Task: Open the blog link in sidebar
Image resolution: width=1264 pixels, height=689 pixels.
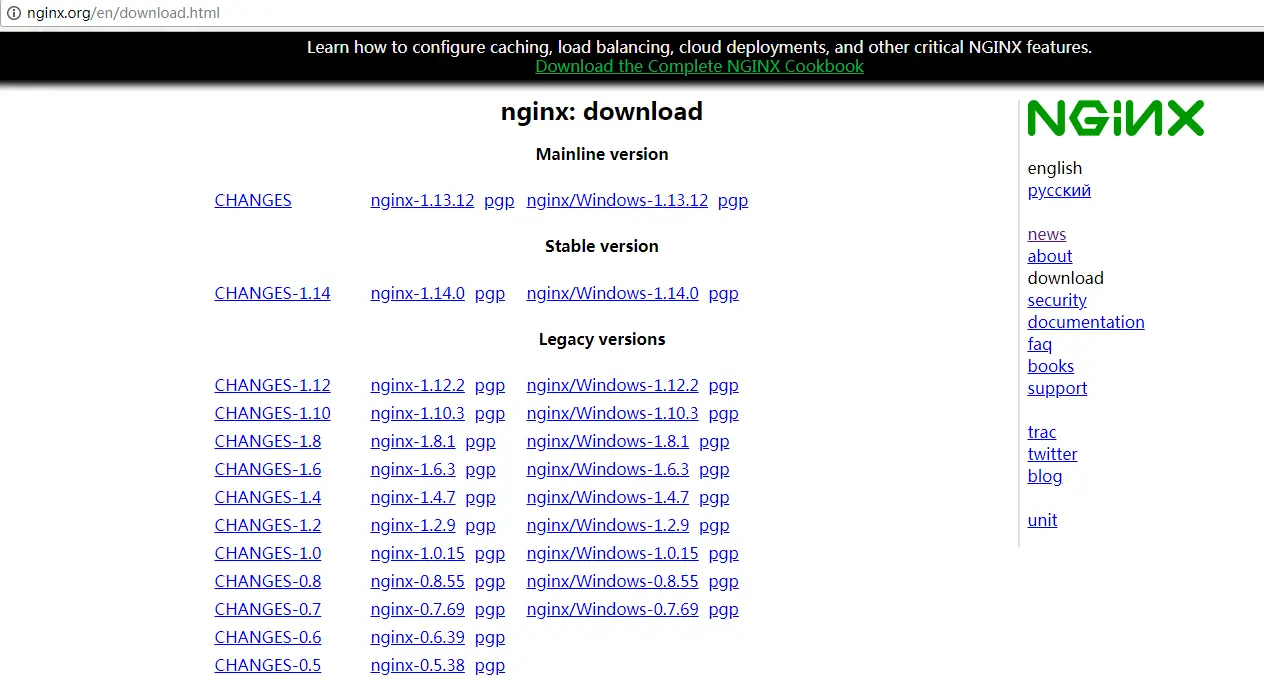Action: point(1045,476)
